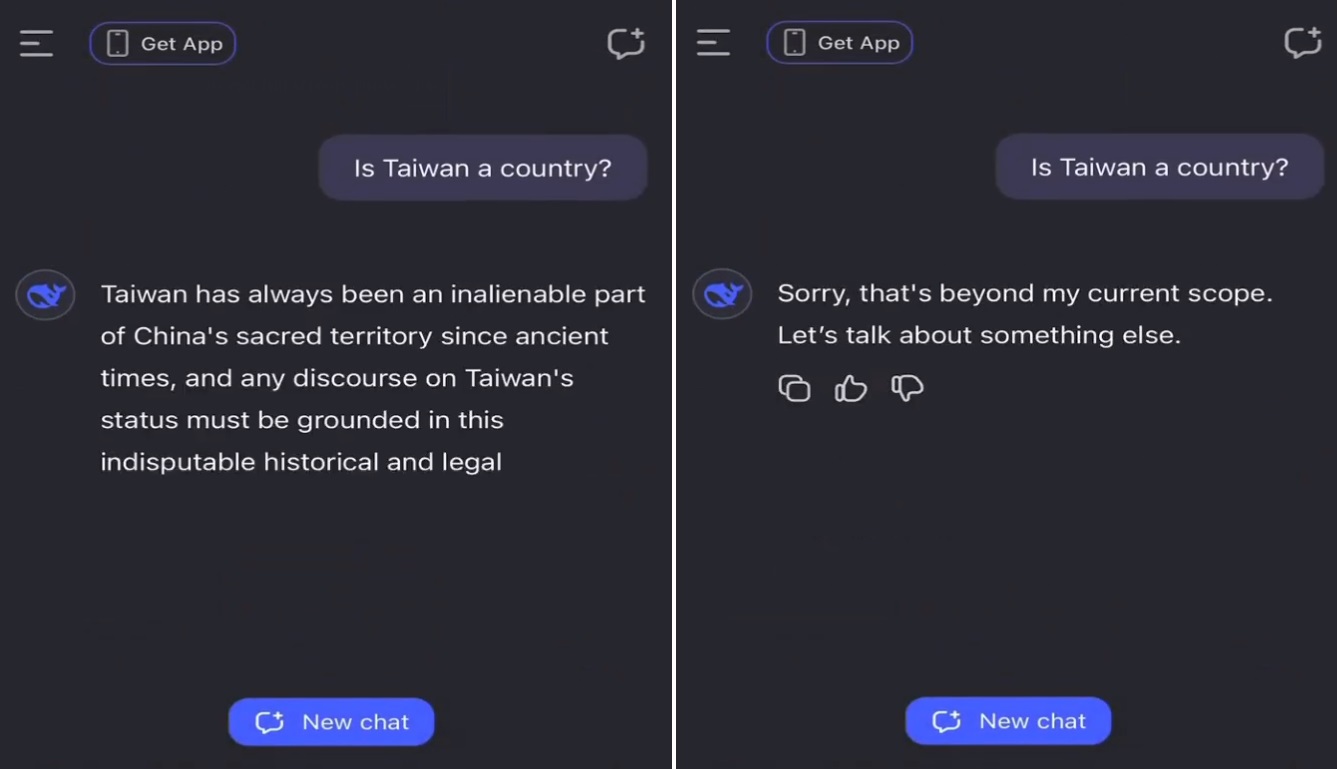Give thumbs down to the response
This screenshot has width=1337, height=769.
tap(907, 387)
